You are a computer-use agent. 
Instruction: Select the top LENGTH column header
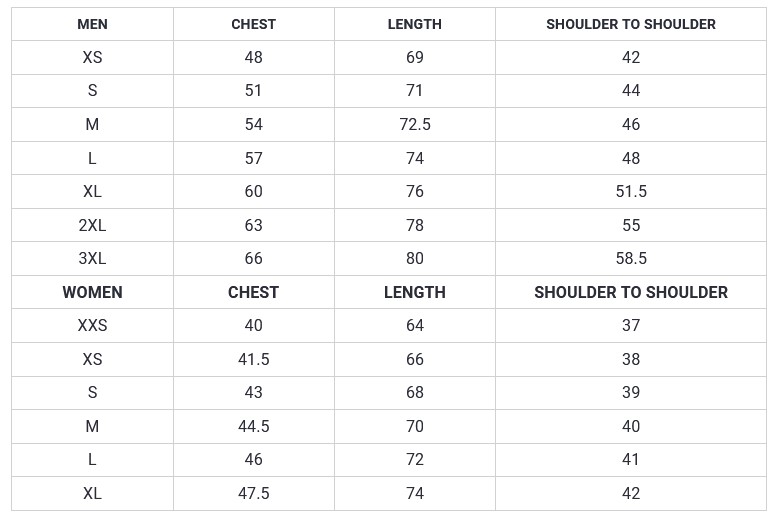[415, 24]
